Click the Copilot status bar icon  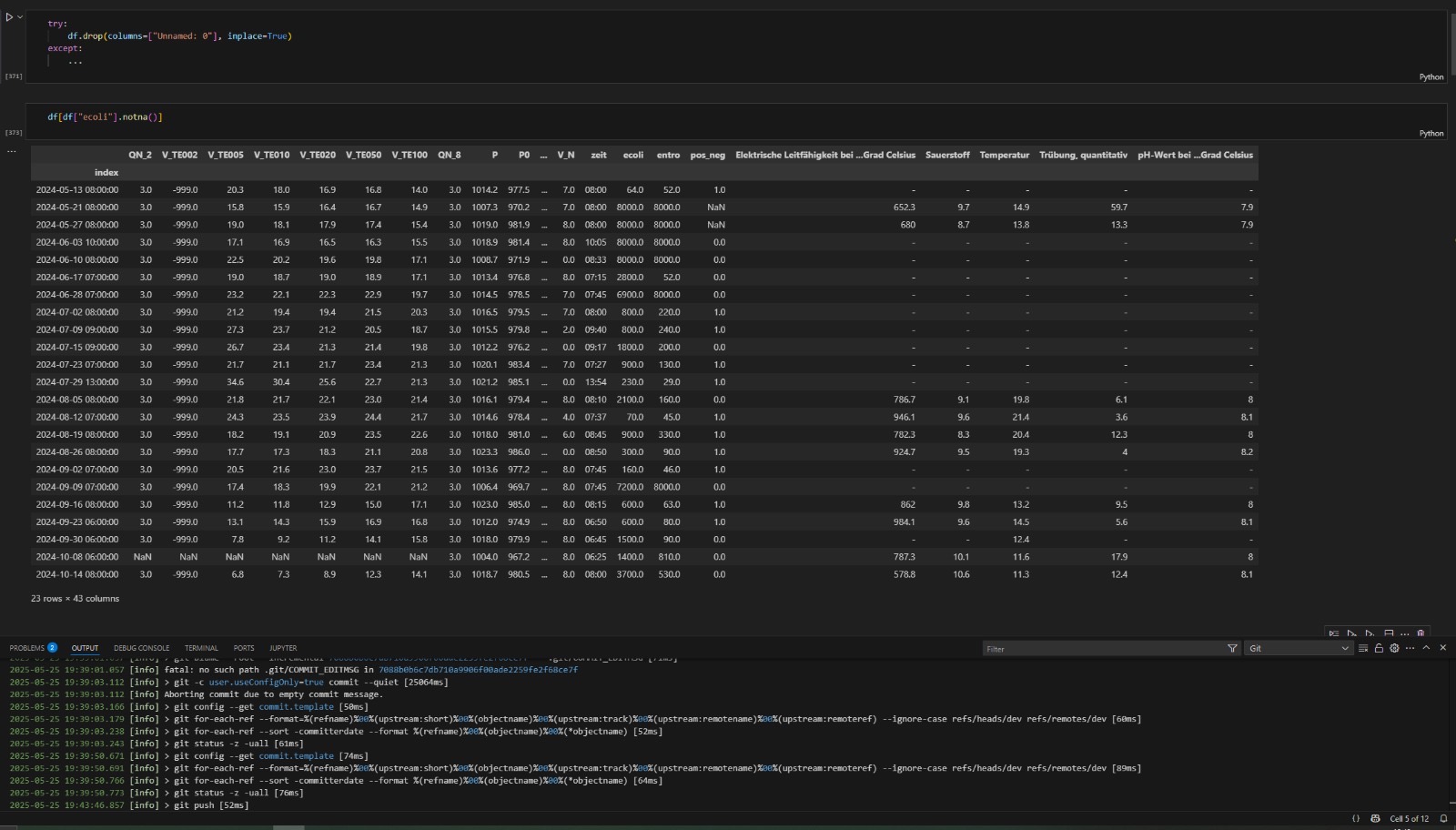(x=1375, y=818)
